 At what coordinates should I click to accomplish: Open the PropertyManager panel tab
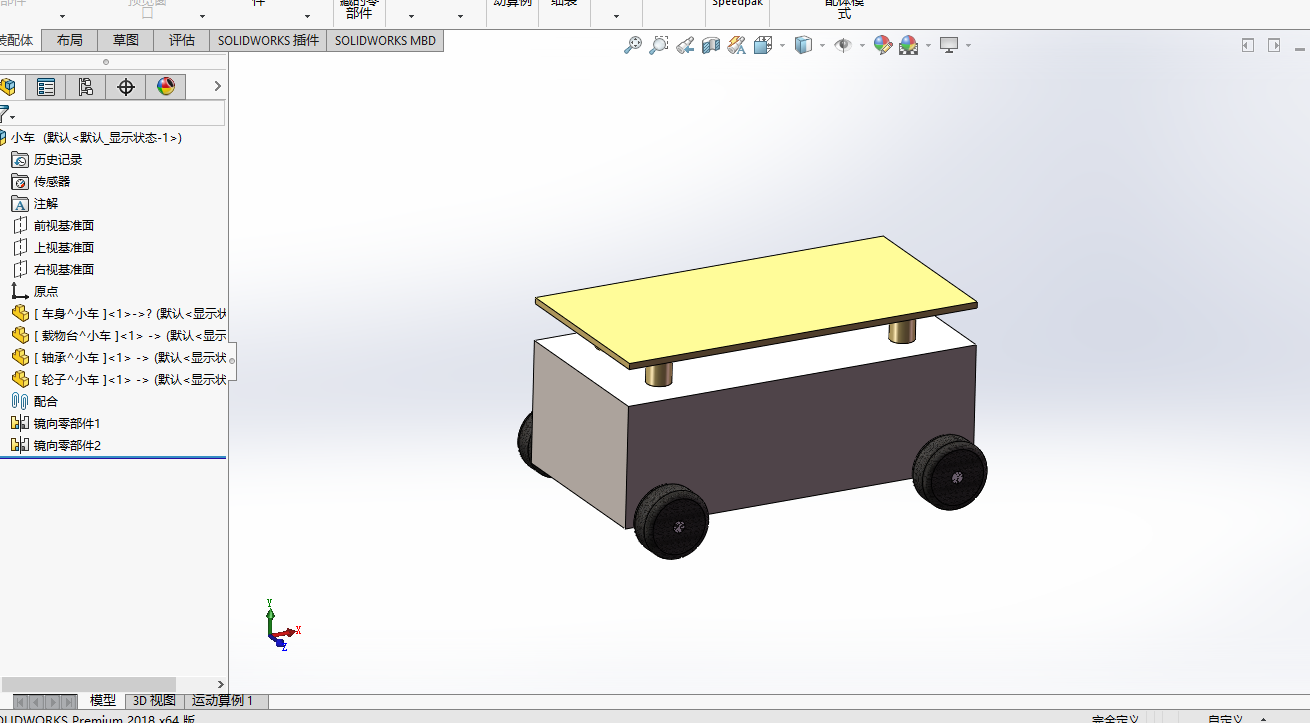coord(46,87)
